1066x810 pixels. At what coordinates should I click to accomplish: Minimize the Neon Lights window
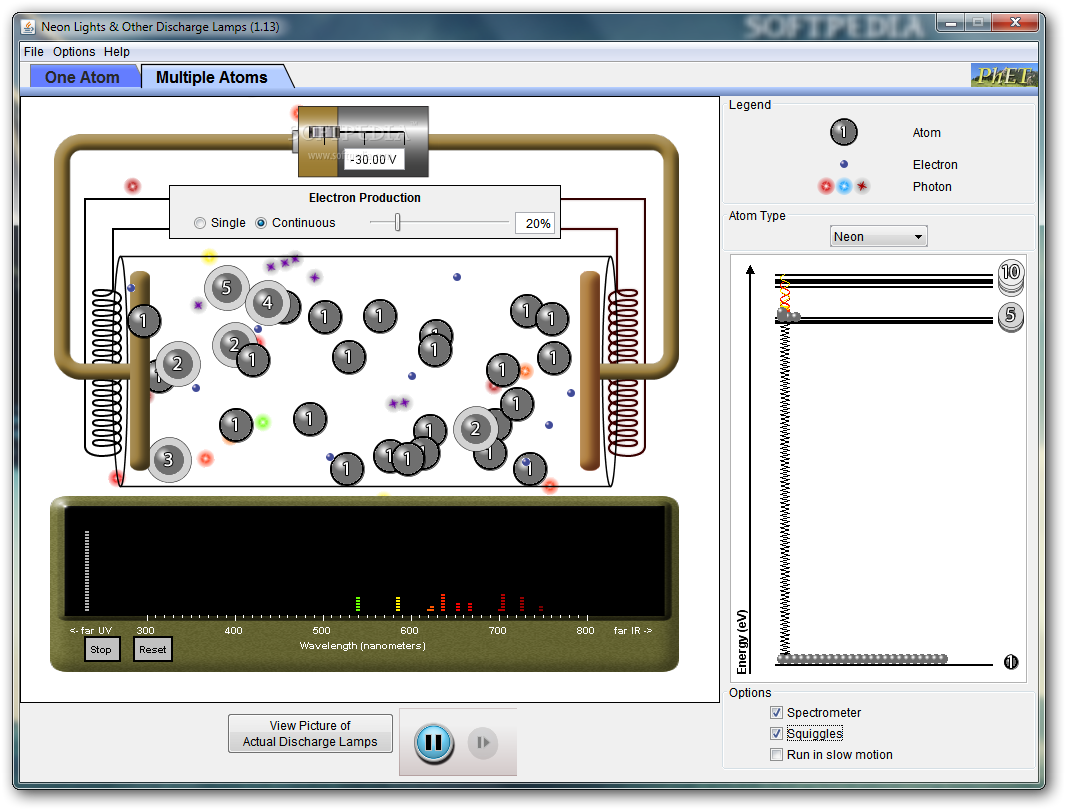pyautogui.click(x=950, y=23)
